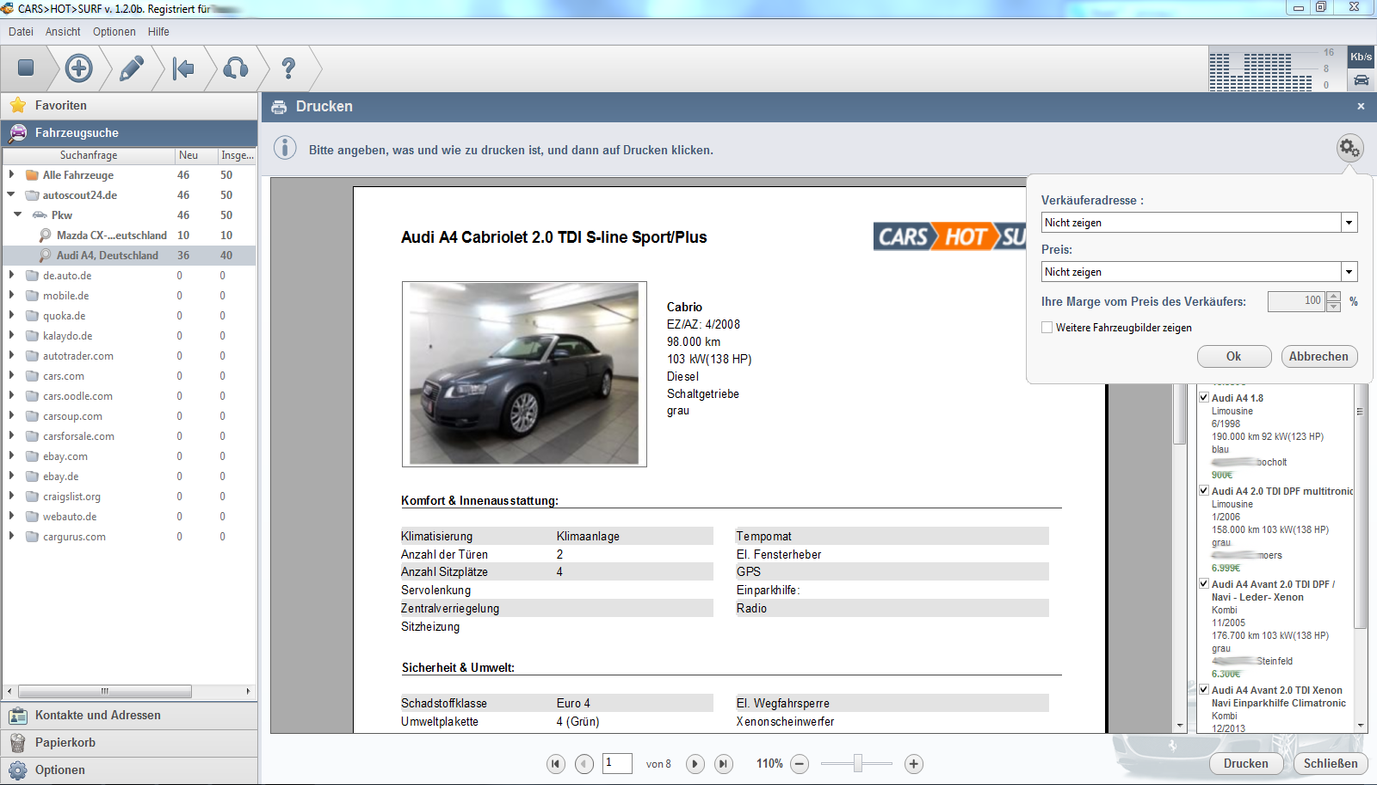The height and width of the screenshot is (785, 1377).
Task: Collapse the Pkw tree node
Action: click(18, 215)
